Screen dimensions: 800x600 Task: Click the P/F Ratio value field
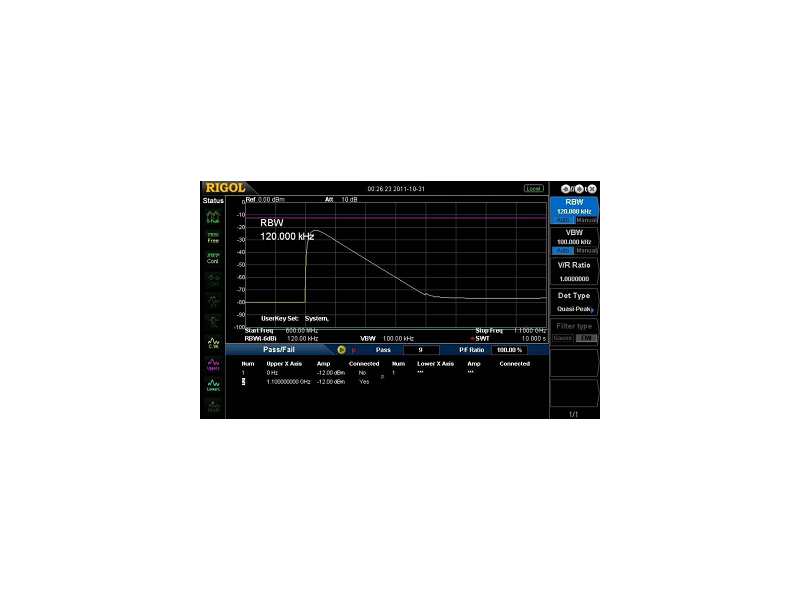pyautogui.click(x=509, y=350)
